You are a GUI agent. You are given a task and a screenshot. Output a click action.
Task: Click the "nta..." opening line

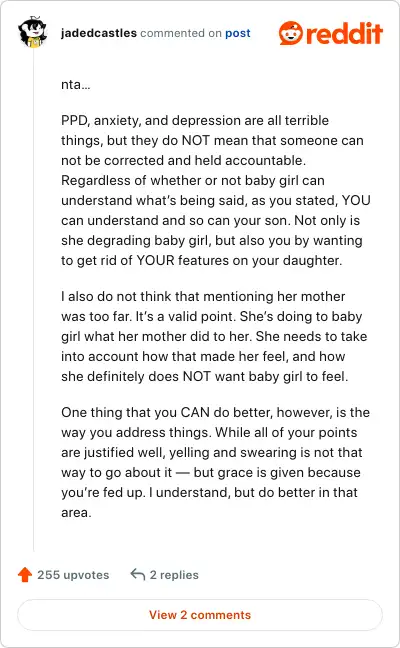[76, 84]
